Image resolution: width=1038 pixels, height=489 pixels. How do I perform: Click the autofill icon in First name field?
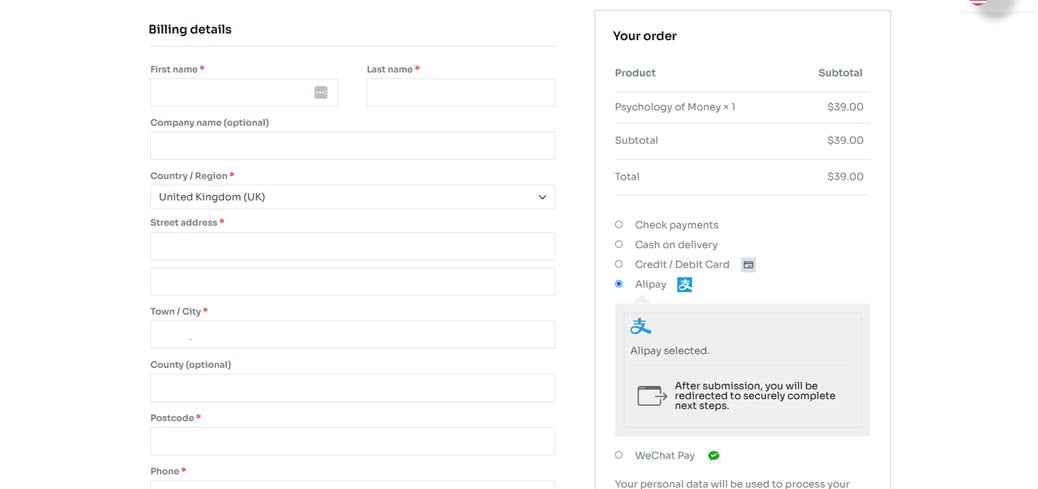click(321, 92)
